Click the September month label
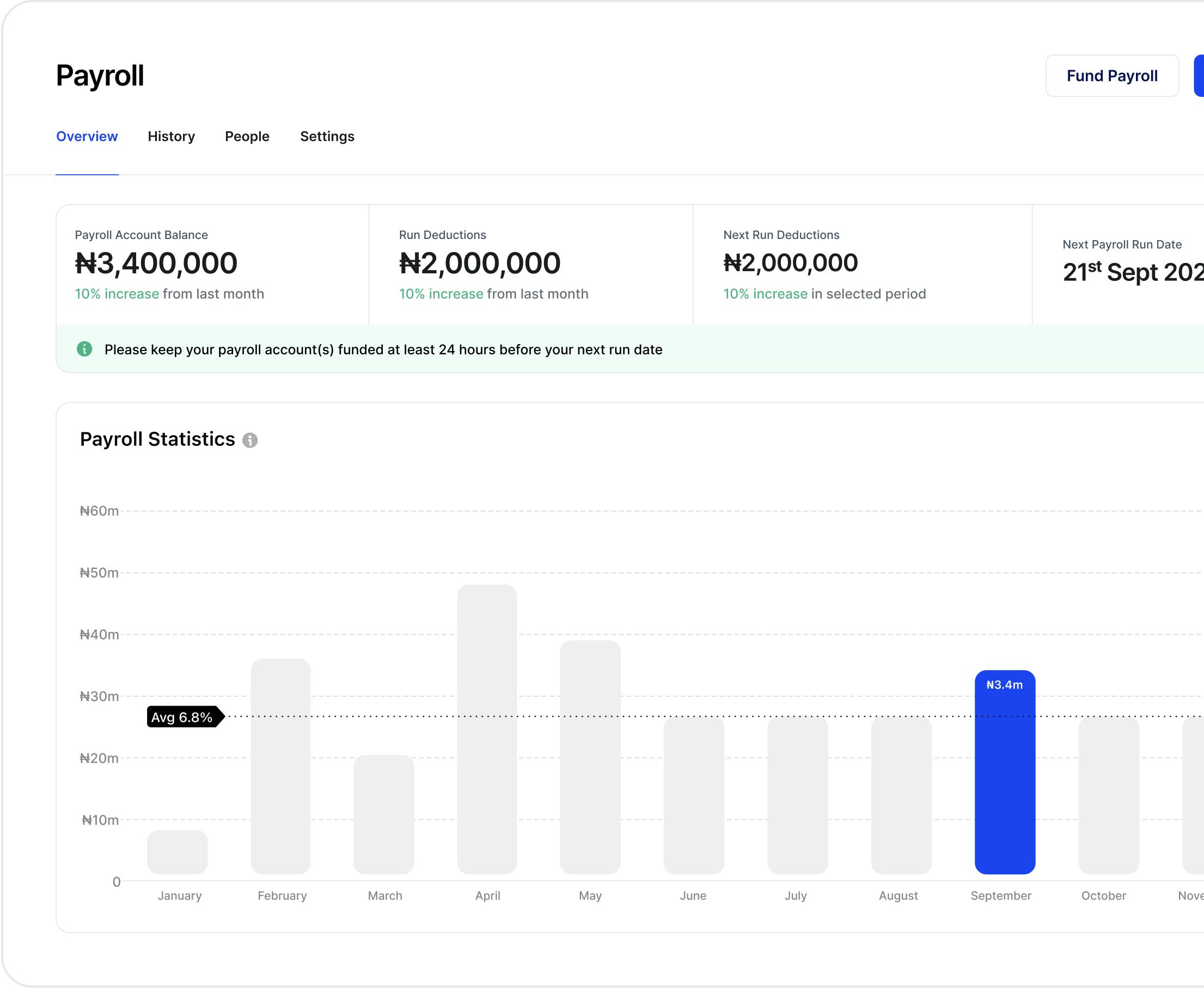This screenshot has width=1204, height=988. 1001,896
